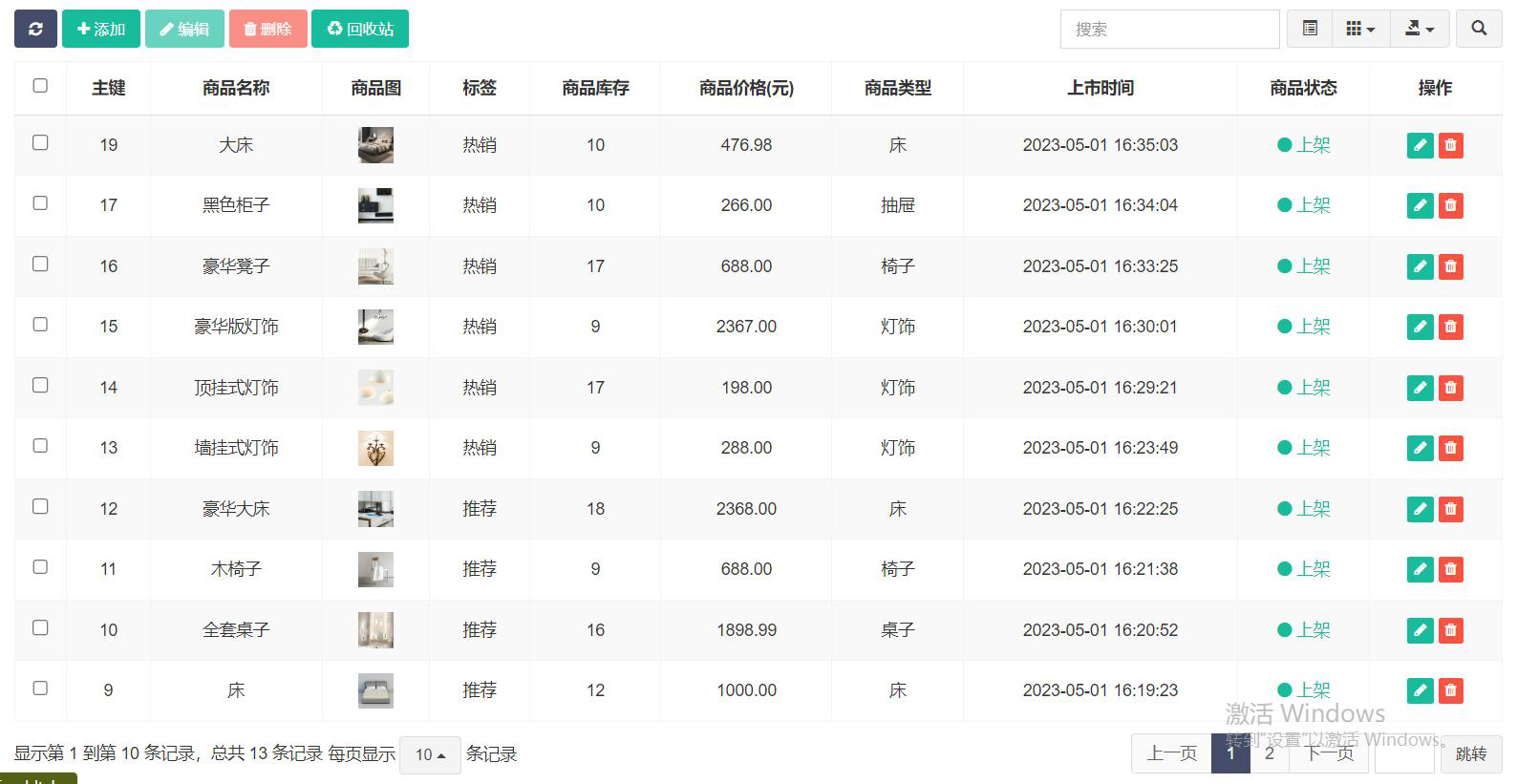This screenshot has width=1517, height=784.
Task: Click the 搜索 search input field
Action: (x=1169, y=29)
